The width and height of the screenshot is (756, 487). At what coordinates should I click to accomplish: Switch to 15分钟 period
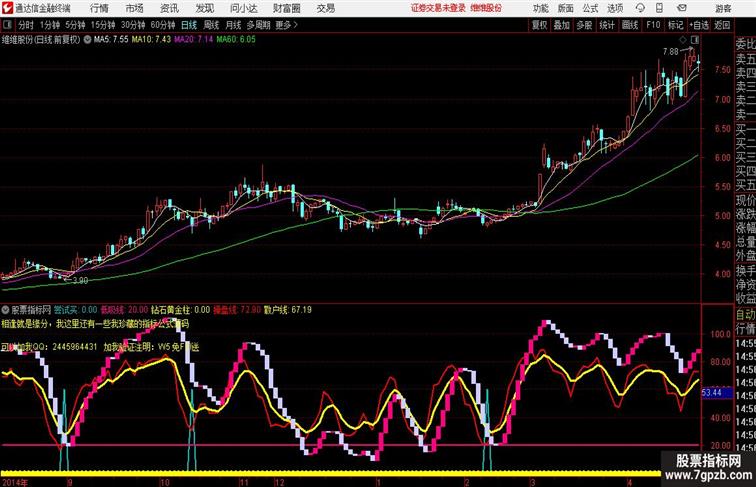click(103, 25)
